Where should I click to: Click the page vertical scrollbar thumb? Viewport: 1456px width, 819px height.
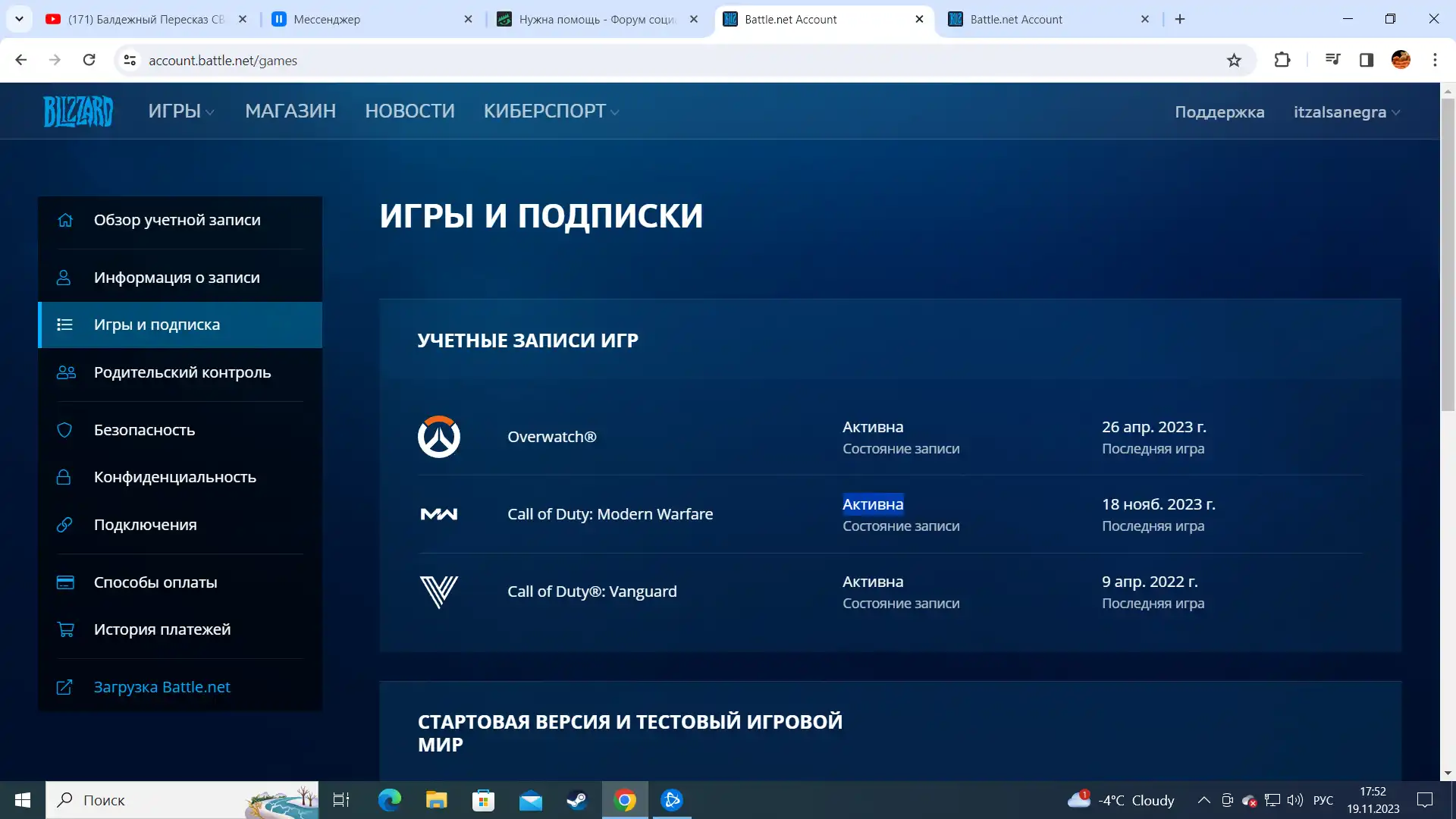tap(1448, 254)
